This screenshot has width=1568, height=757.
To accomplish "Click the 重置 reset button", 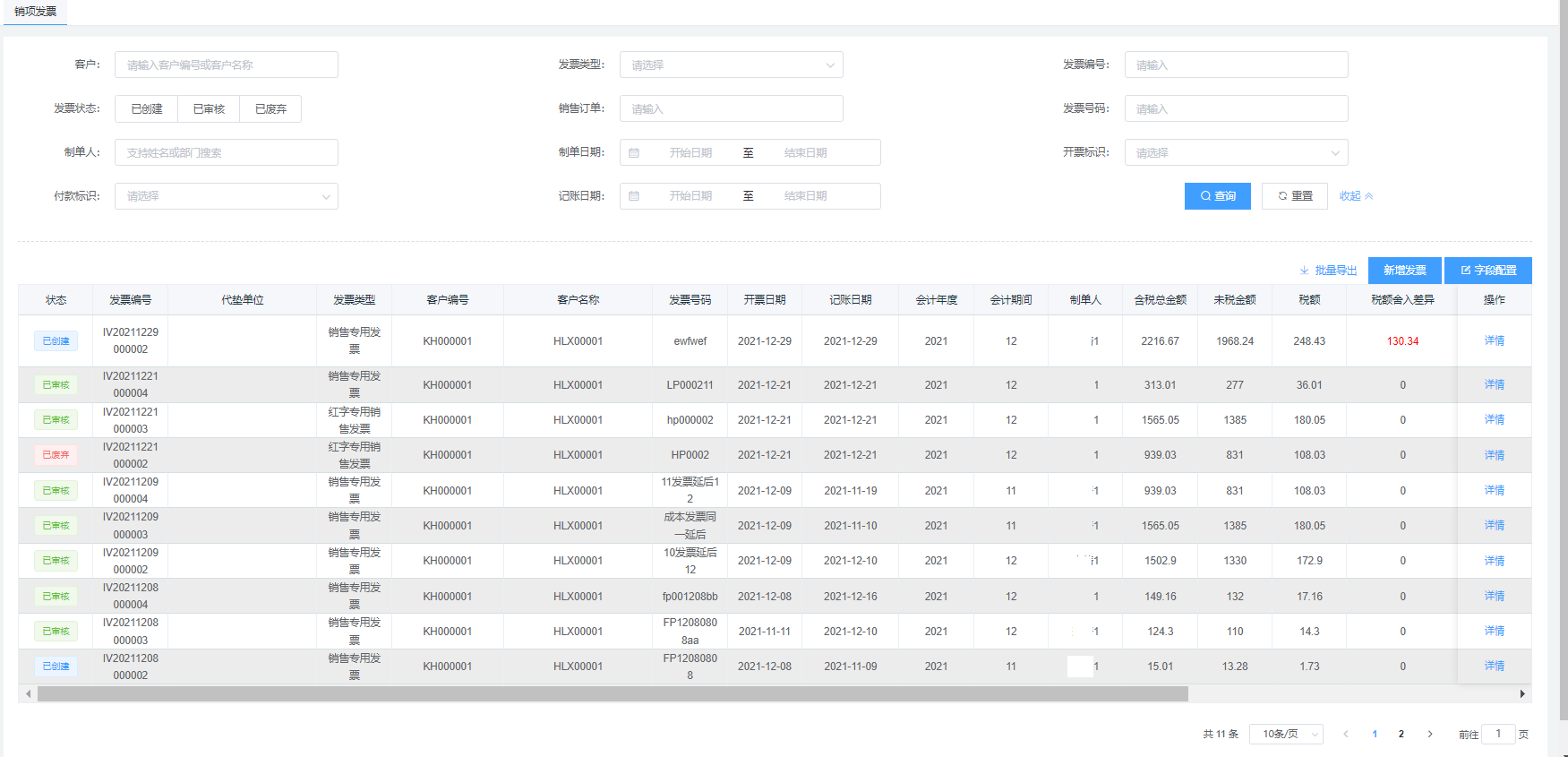I will [x=1294, y=196].
